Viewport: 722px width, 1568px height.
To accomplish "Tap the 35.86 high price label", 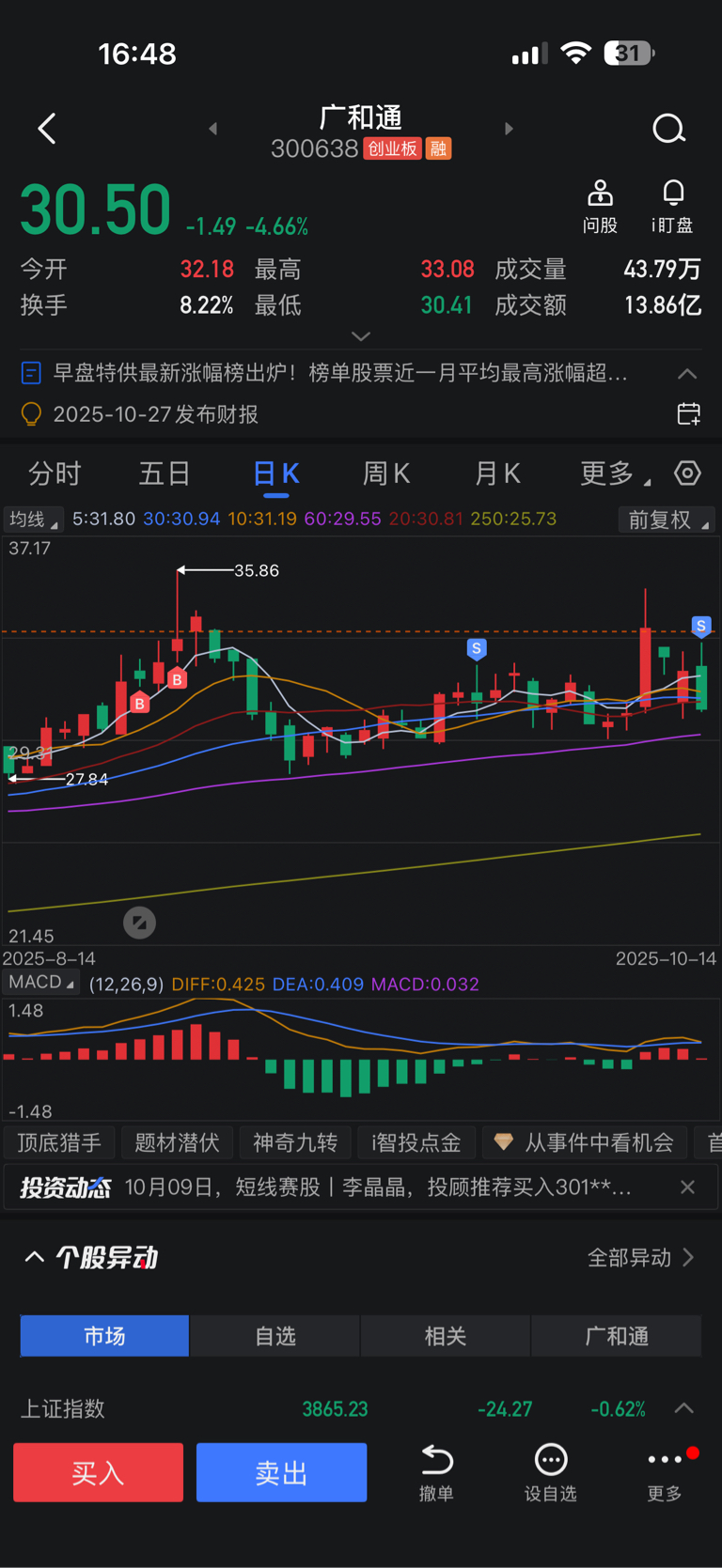I will pyautogui.click(x=257, y=570).
